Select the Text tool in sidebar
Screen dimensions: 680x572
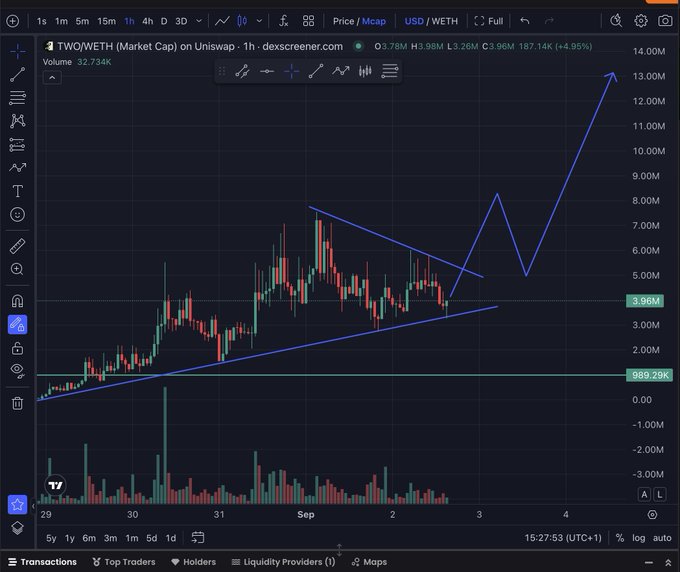pos(17,191)
